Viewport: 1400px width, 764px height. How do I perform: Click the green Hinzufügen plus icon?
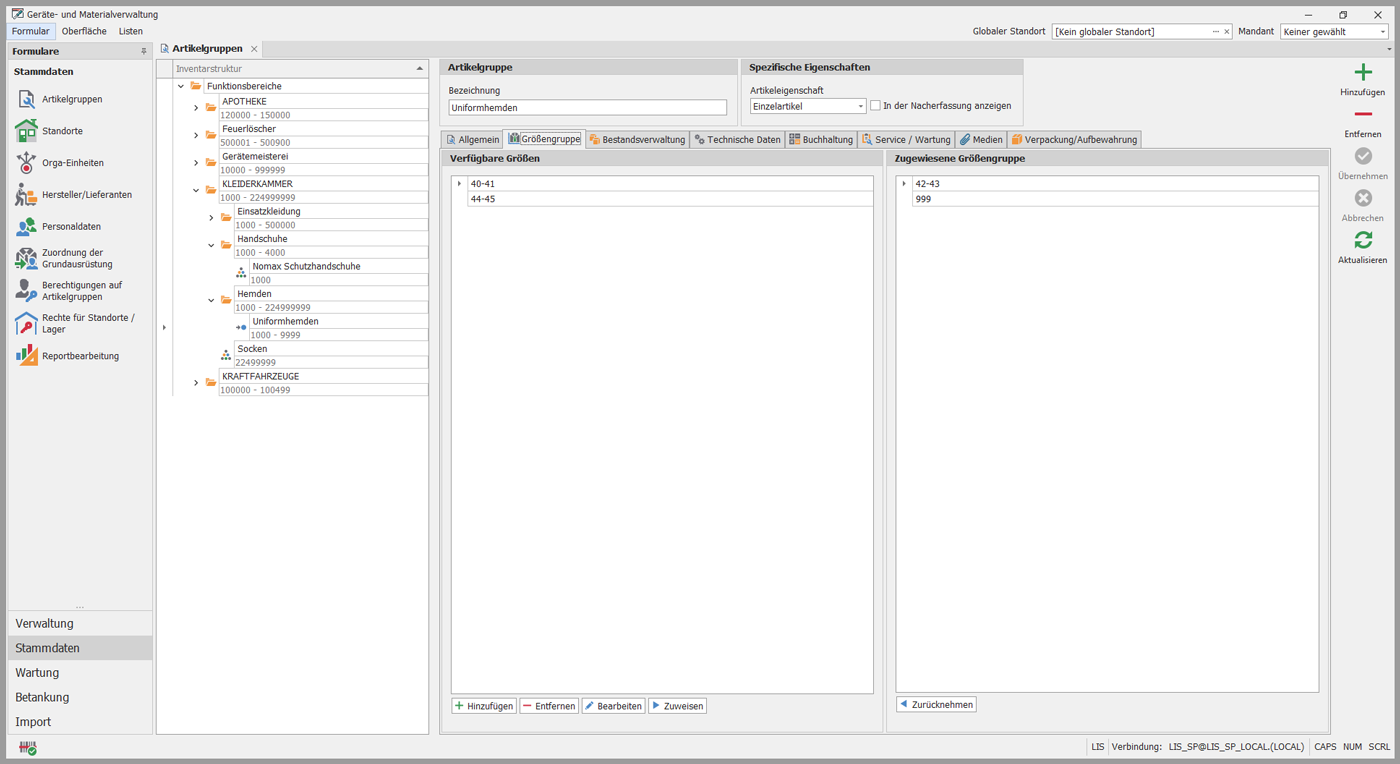1362,73
